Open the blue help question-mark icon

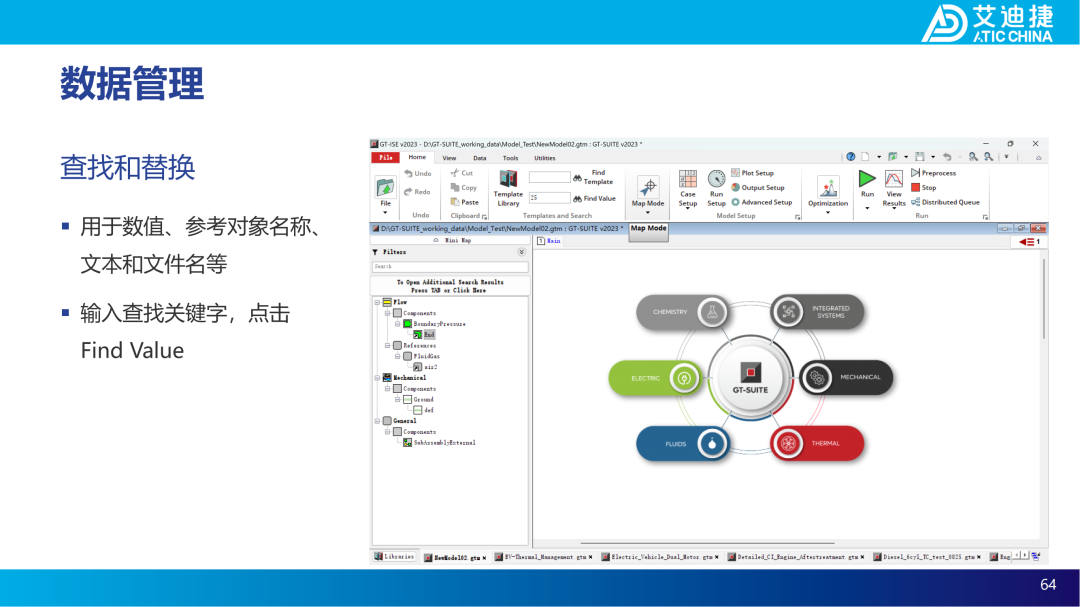851,157
